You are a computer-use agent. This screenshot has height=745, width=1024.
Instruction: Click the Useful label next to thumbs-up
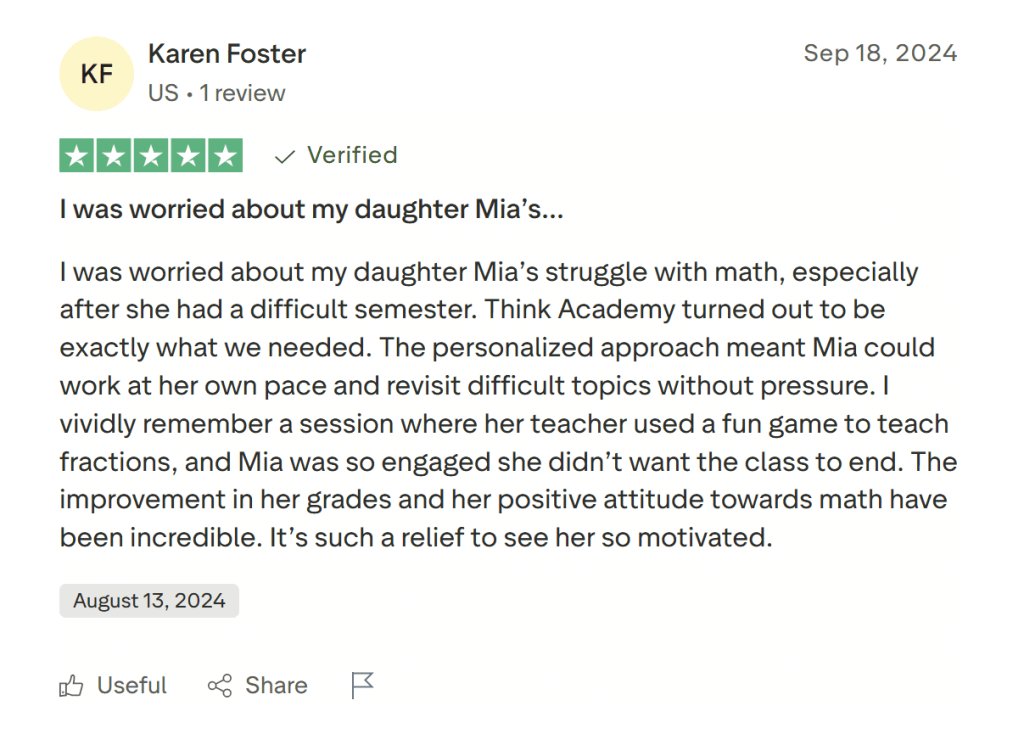click(131, 686)
